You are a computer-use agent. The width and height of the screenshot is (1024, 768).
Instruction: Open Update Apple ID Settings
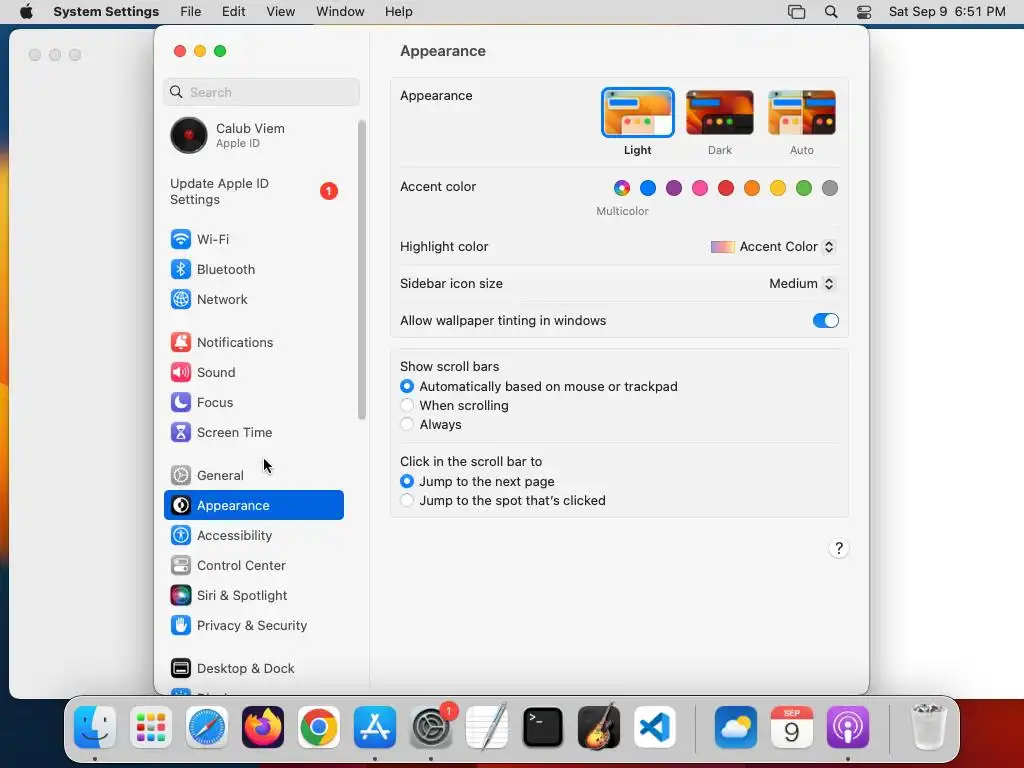(x=253, y=191)
